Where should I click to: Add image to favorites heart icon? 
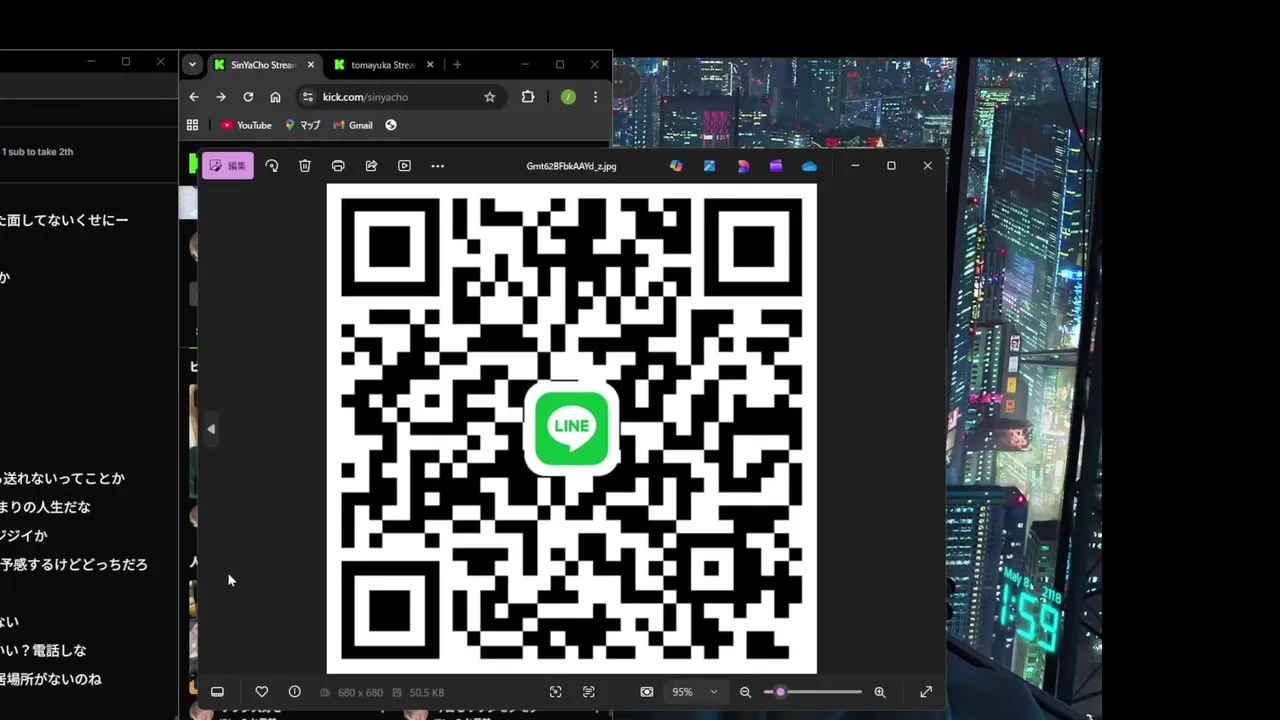pos(261,692)
